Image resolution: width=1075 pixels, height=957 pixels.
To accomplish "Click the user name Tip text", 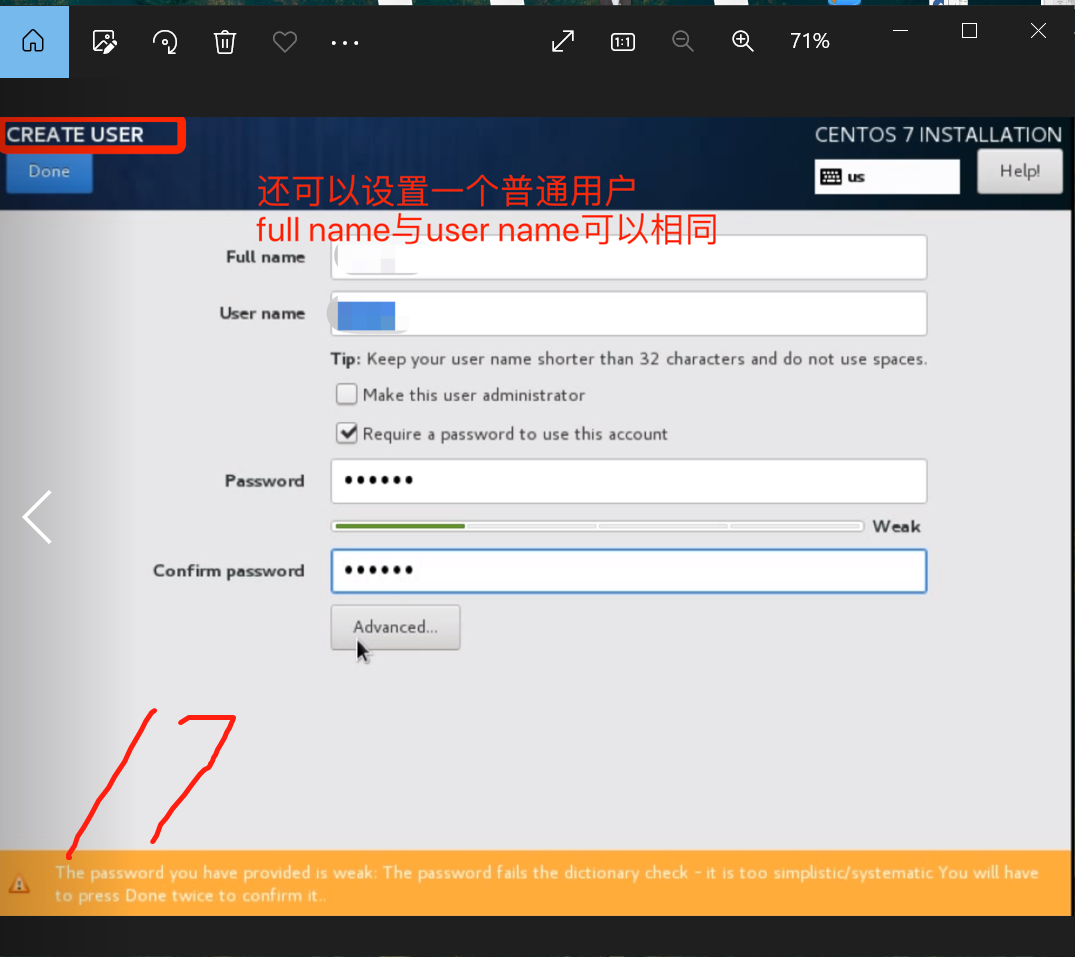I will 629,359.
